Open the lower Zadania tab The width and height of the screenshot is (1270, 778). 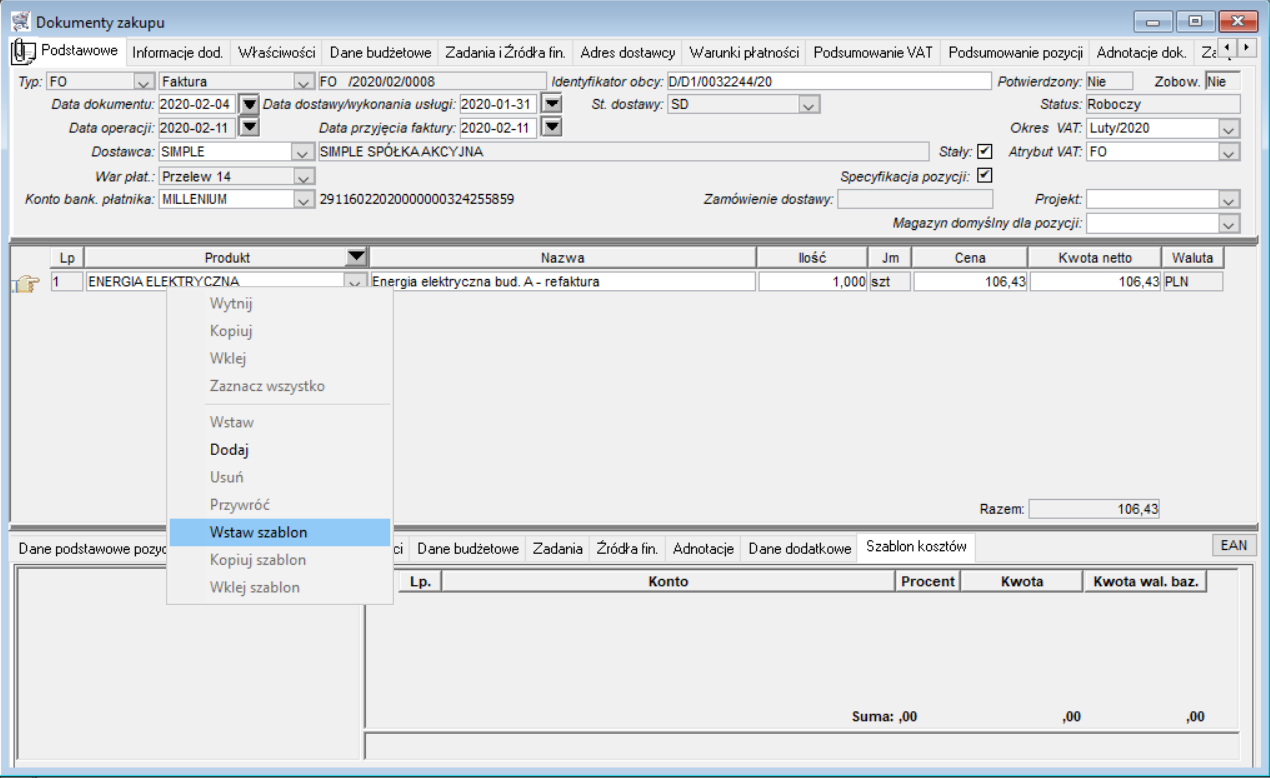[x=557, y=548]
